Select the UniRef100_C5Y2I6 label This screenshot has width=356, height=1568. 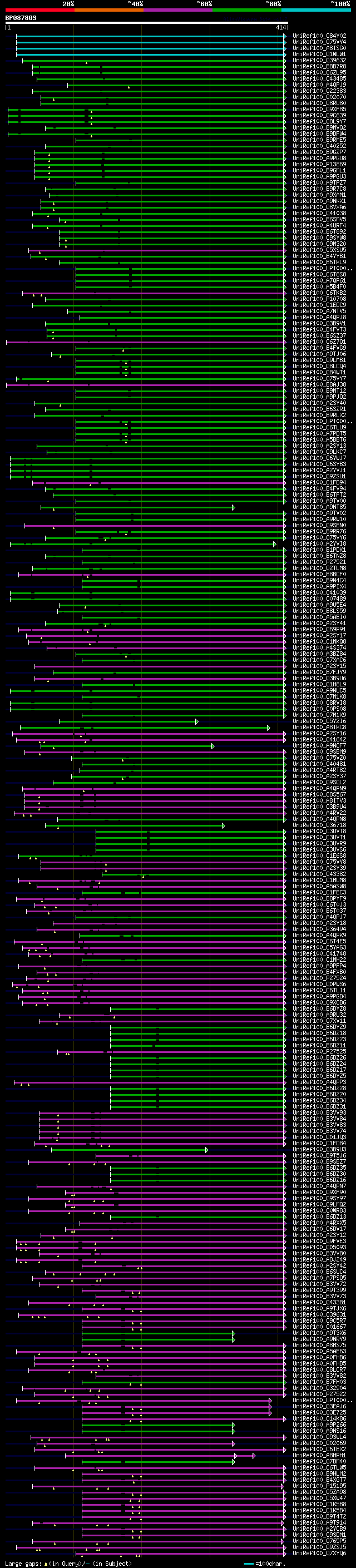(x=319, y=721)
